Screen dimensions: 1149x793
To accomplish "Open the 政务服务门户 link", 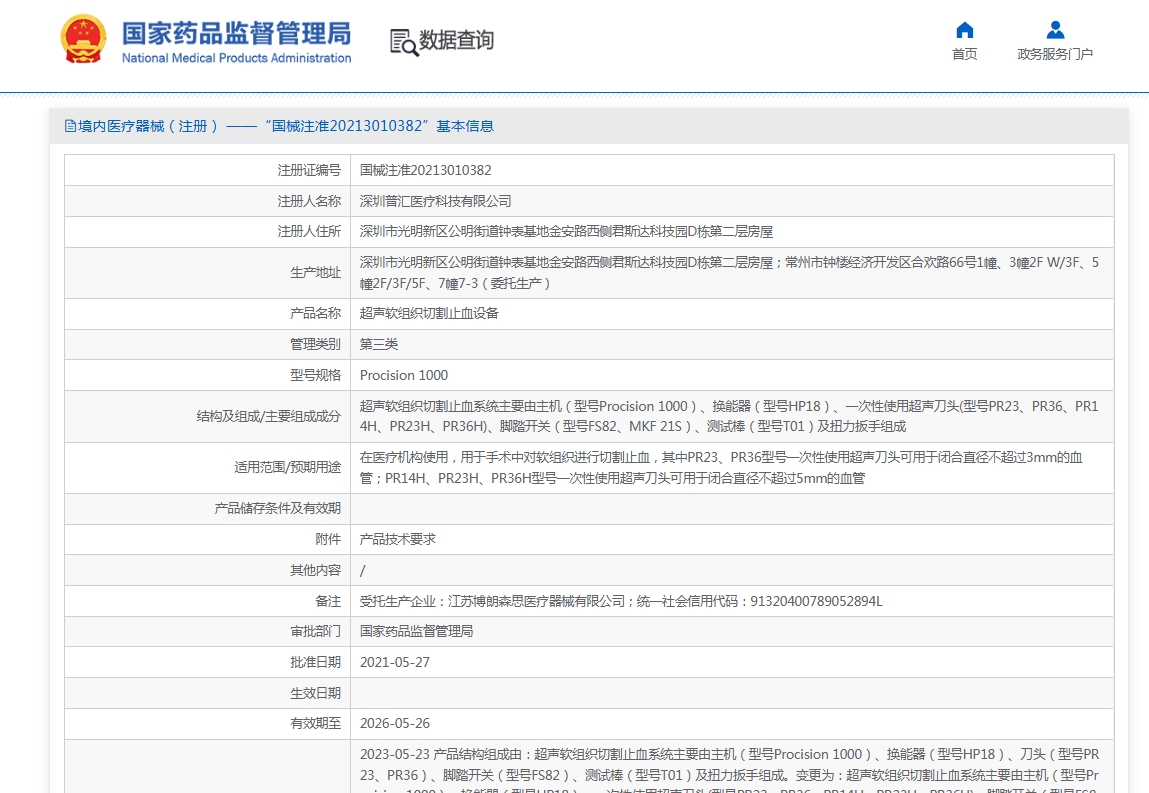I will (1054, 54).
